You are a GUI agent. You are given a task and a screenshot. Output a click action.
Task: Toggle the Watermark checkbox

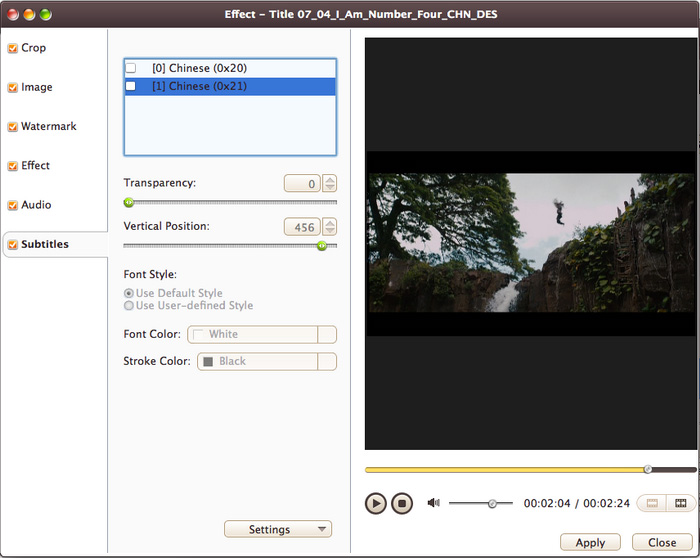(12, 127)
